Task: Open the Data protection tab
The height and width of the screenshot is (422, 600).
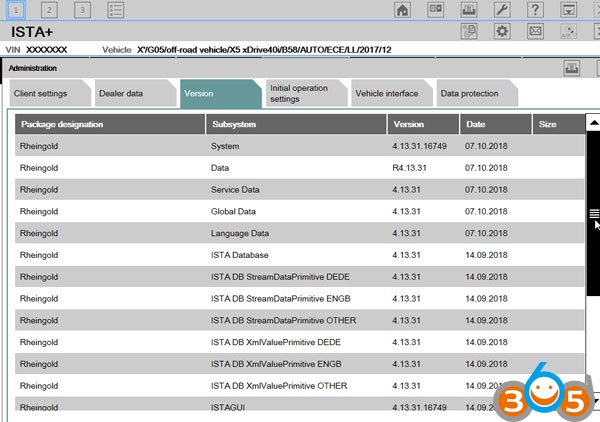Action: click(x=477, y=93)
